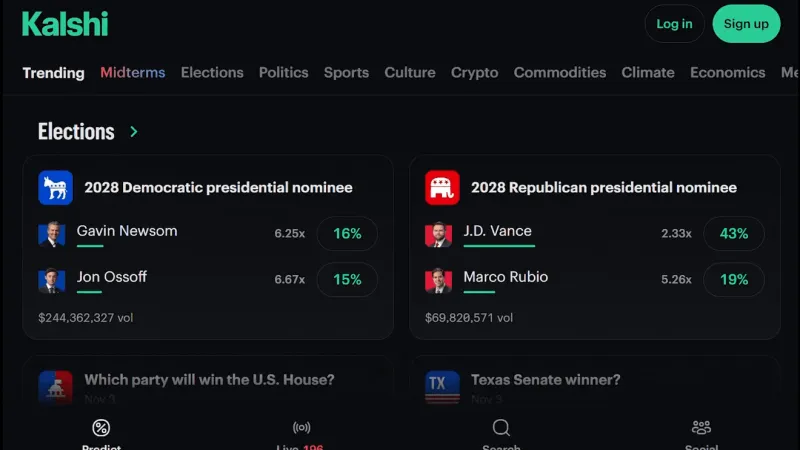The image size is (800, 450).
Task: Click the U.S. House capitol icon
Action: coord(56,387)
